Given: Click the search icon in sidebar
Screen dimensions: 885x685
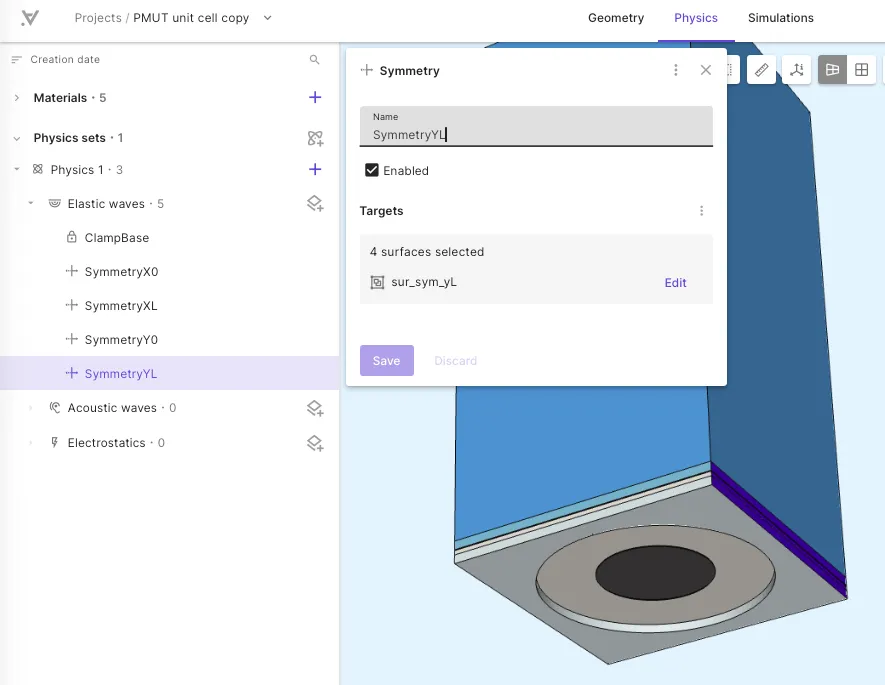Looking at the screenshot, I should pos(314,59).
